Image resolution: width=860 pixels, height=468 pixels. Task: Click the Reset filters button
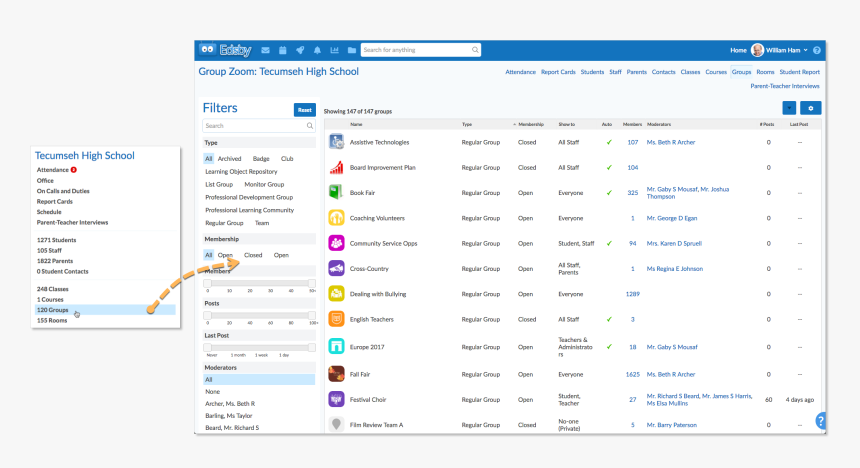coord(305,109)
